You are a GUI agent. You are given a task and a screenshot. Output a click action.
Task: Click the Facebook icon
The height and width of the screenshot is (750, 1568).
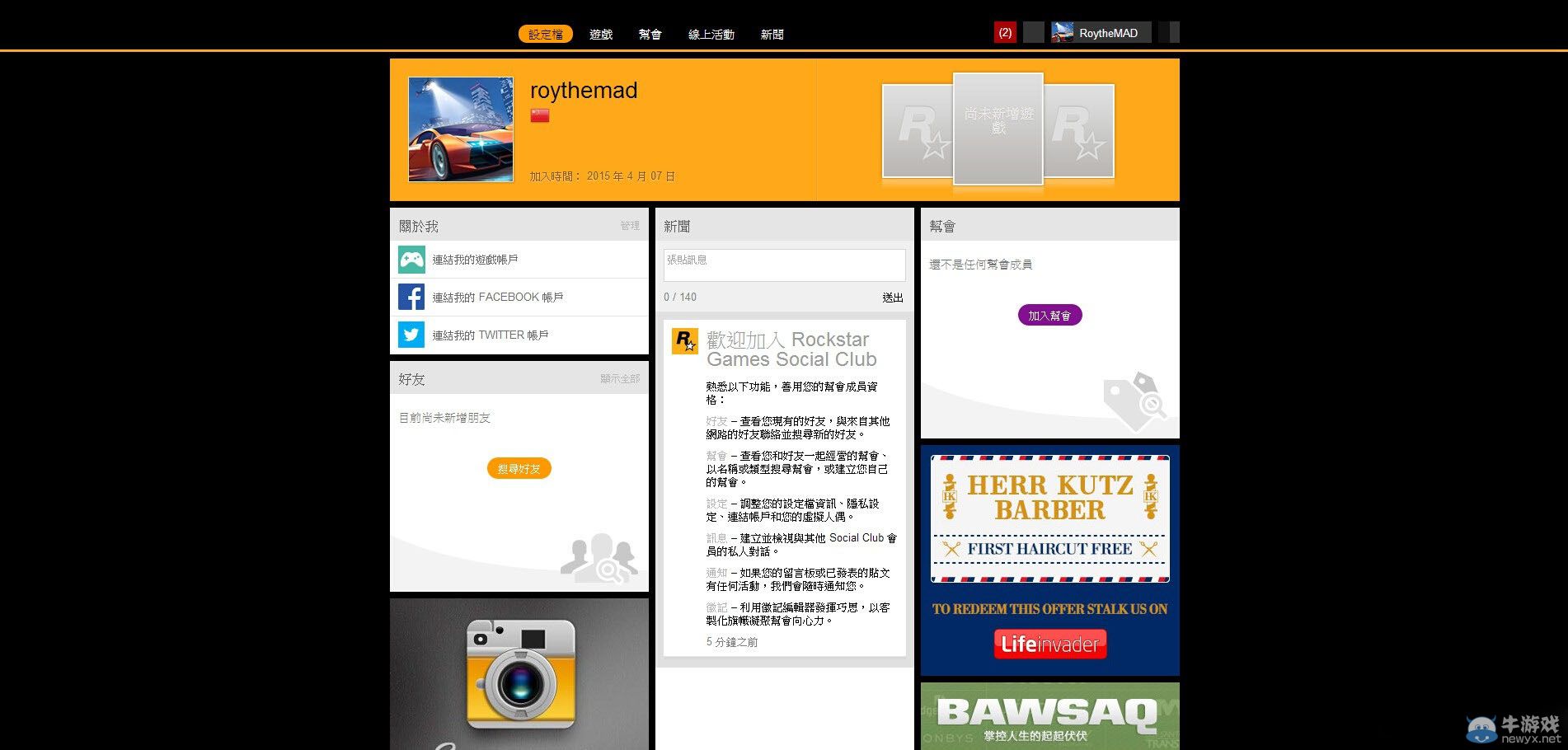tap(411, 297)
